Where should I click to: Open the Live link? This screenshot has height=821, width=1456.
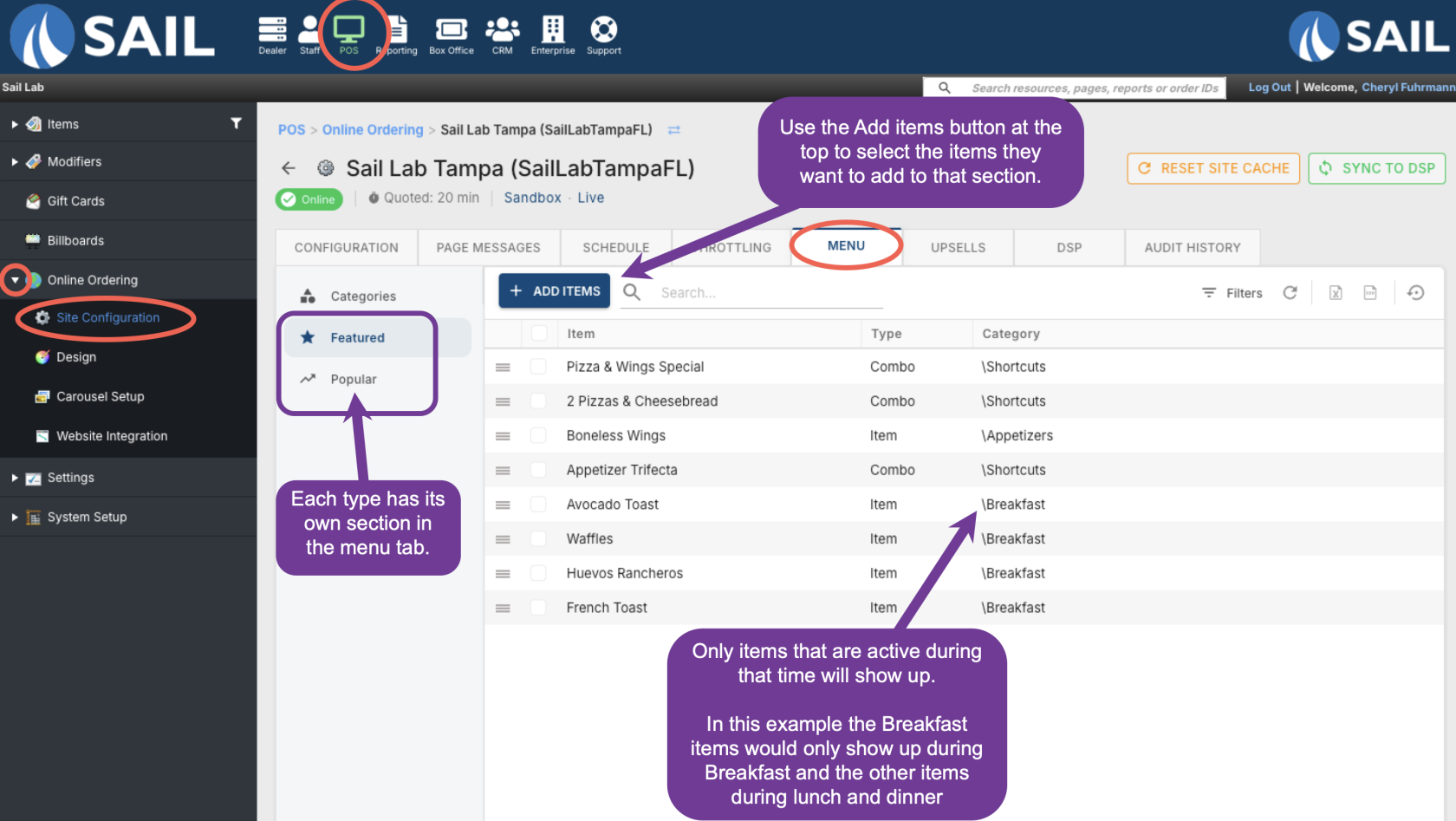(x=591, y=198)
